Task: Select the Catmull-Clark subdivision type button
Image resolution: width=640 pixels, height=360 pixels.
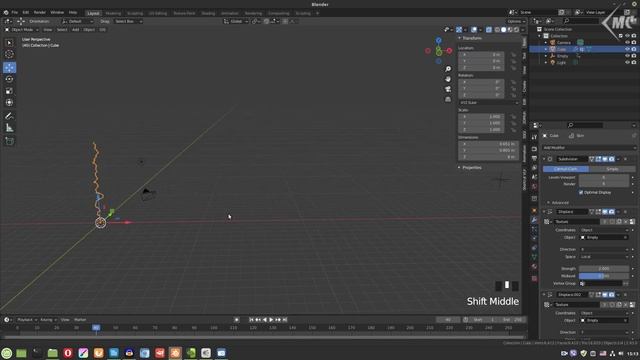Action: (x=566, y=169)
